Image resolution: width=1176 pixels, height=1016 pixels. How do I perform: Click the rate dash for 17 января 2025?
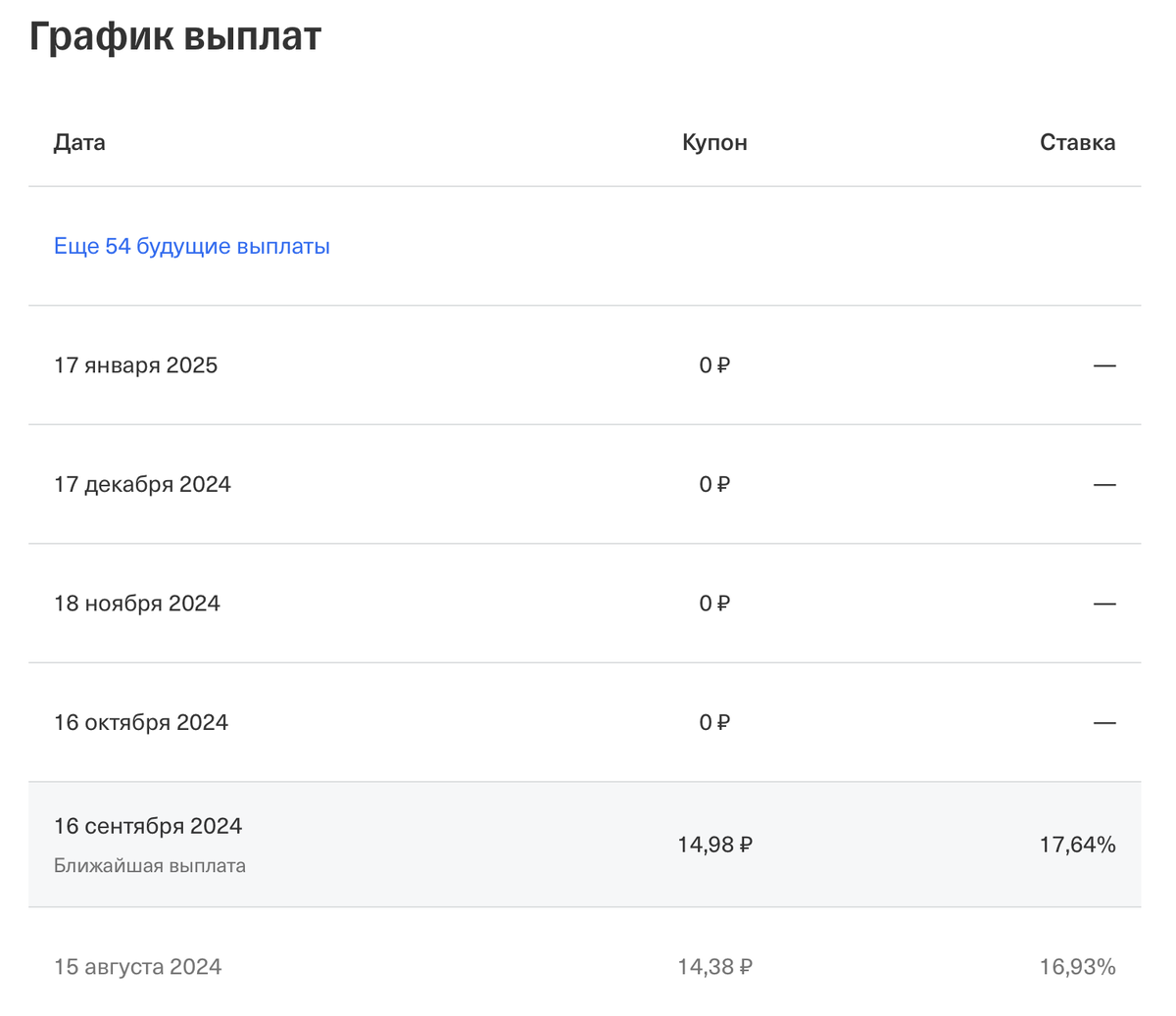coord(1104,365)
